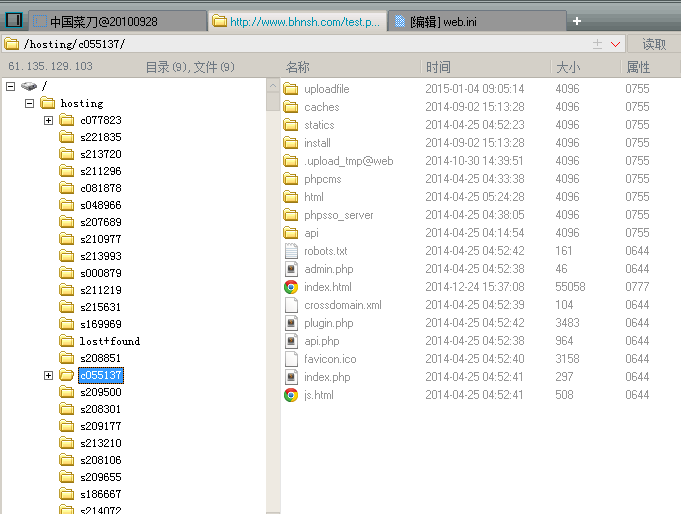Click the api folder icon

click(291, 233)
